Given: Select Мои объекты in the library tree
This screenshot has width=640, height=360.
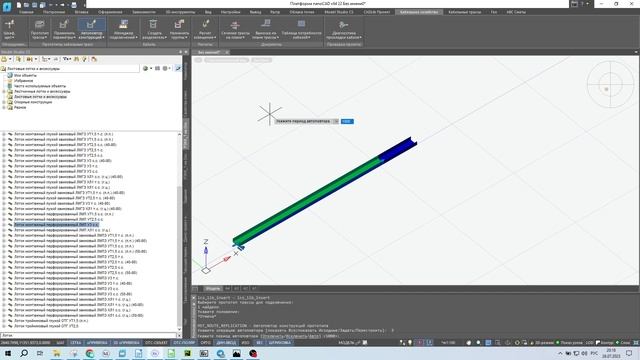Looking at the screenshot, I should (x=25, y=76).
